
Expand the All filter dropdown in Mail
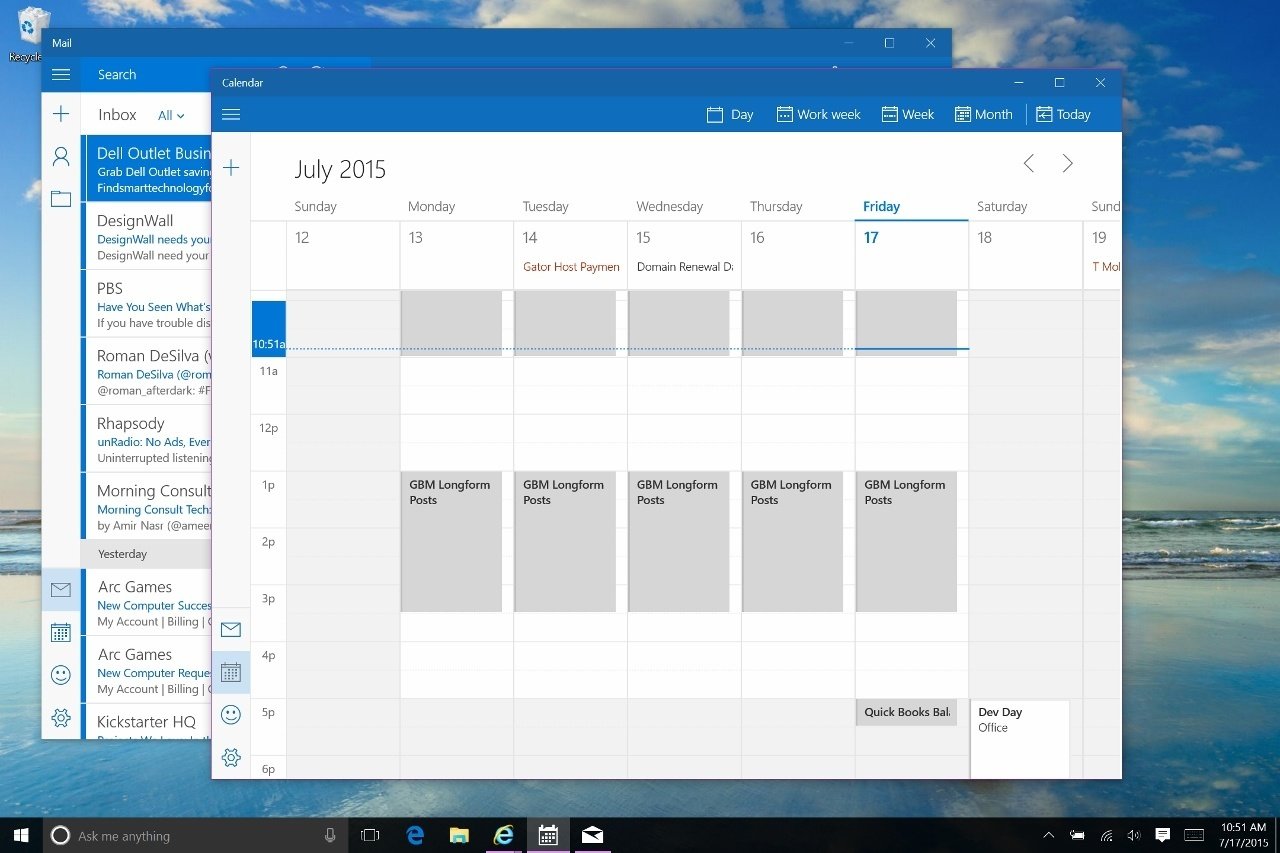pos(171,115)
